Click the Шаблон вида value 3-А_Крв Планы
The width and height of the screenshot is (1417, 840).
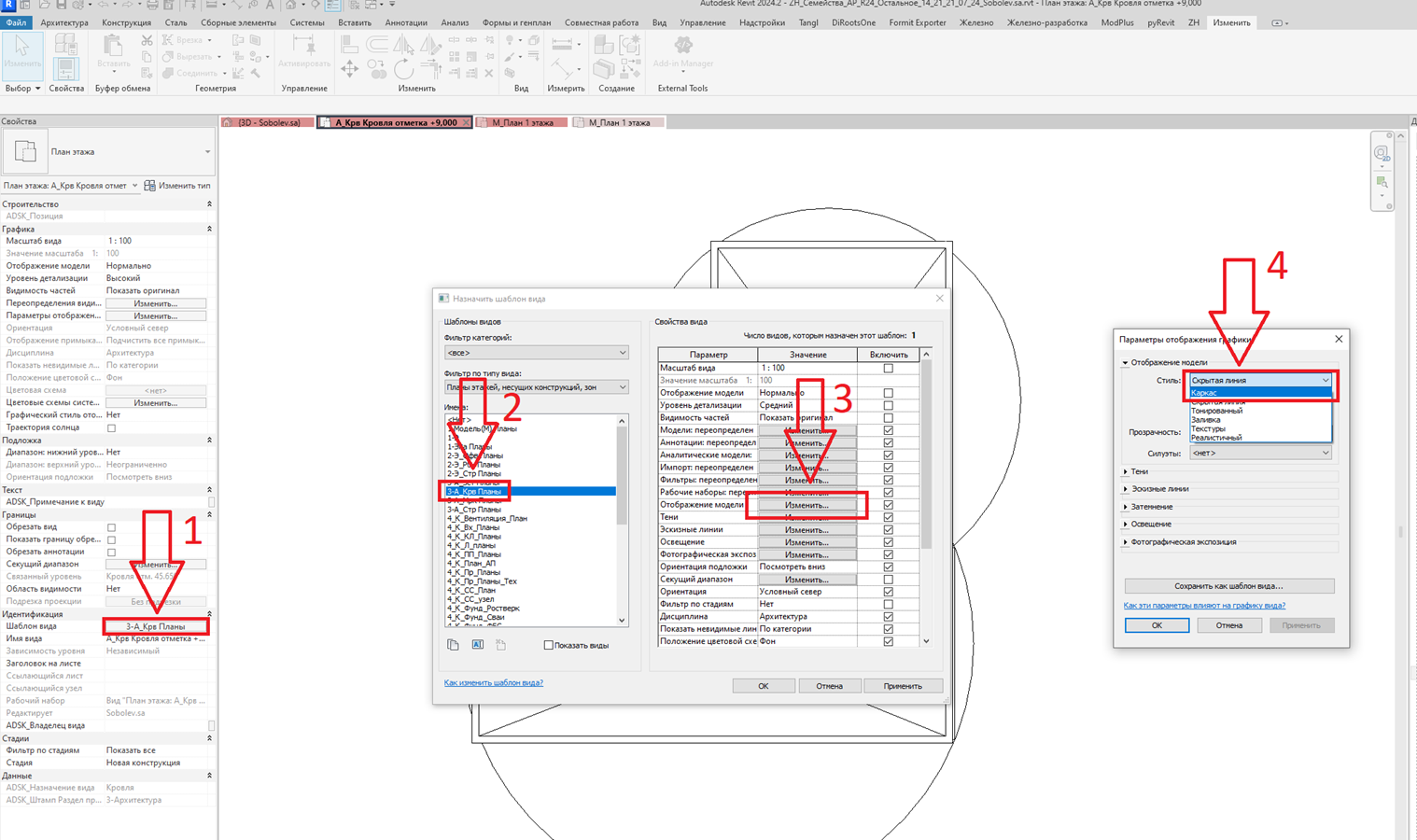pos(156,626)
